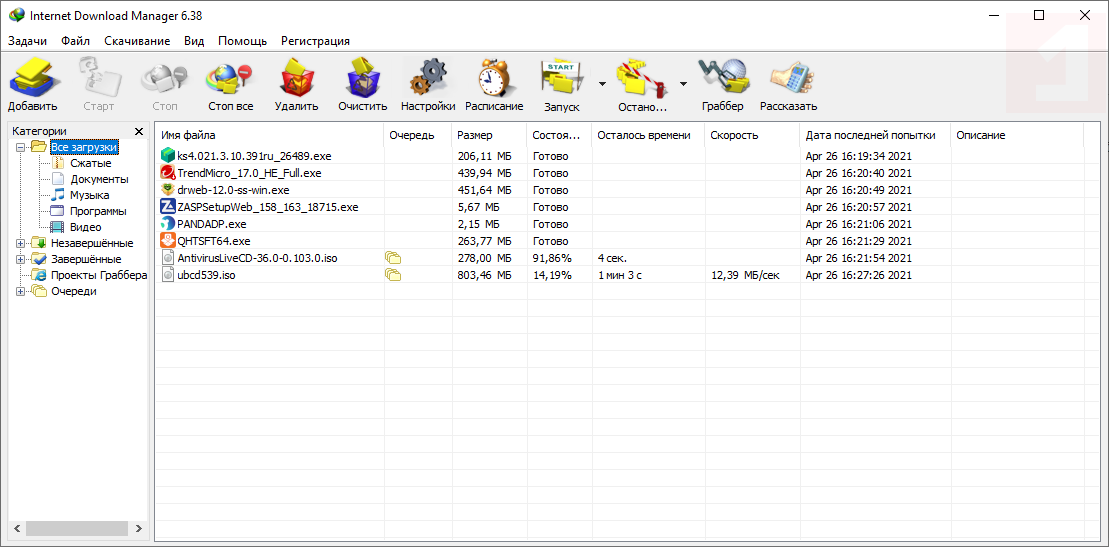Click the 1 мин 3 с time cell
Screen dimensions: 1109x547
620,275
